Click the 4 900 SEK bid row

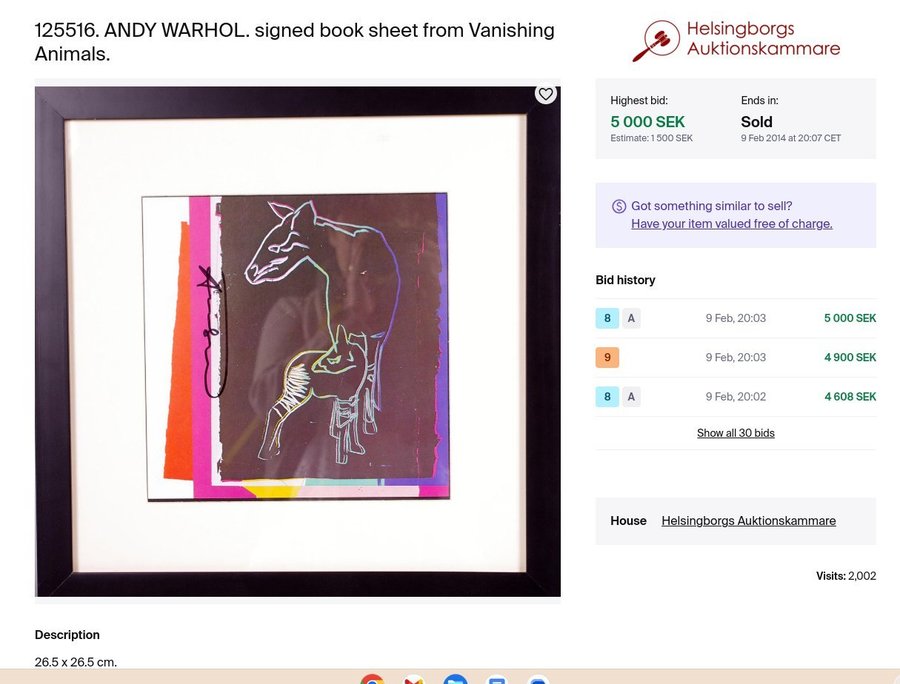click(x=736, y=357)
